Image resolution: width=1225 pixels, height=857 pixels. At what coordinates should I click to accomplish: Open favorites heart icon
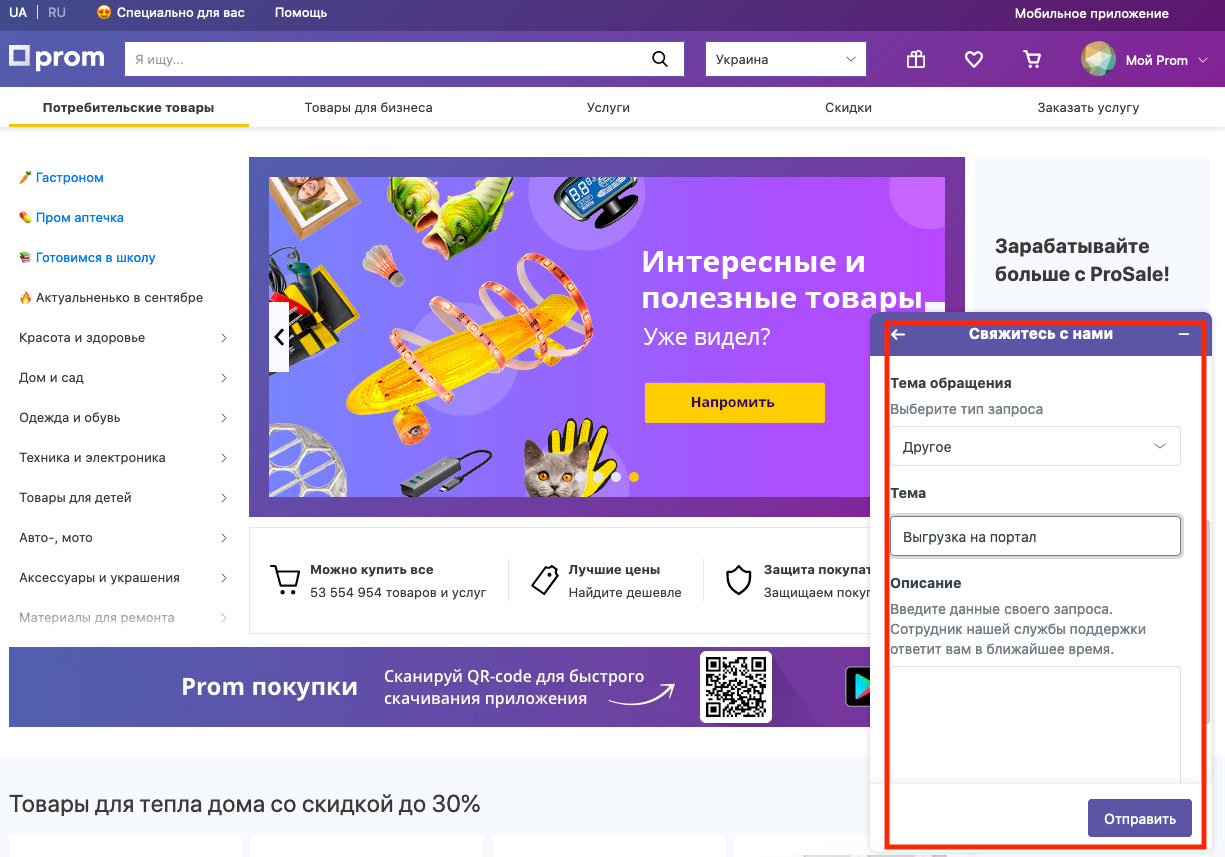pyautogui.click(x=974, y=60)
